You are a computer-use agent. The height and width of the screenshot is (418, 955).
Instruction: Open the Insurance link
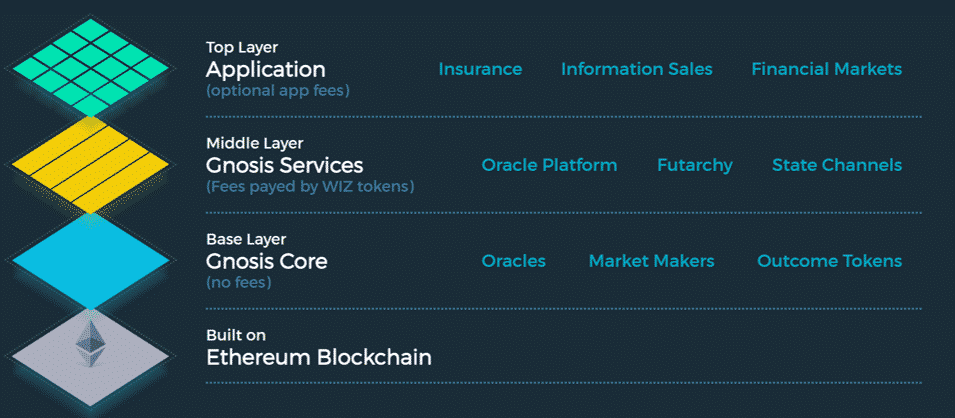click(x=480, y=69)
